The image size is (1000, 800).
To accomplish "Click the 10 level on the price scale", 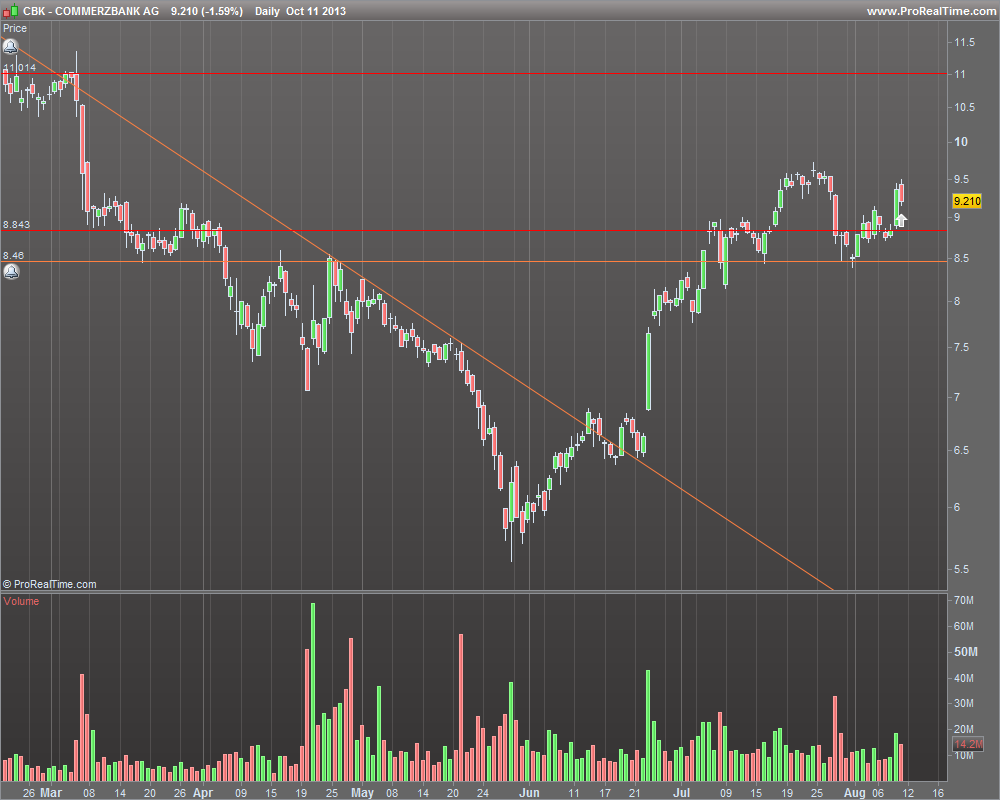I will [x=960, y=142].
